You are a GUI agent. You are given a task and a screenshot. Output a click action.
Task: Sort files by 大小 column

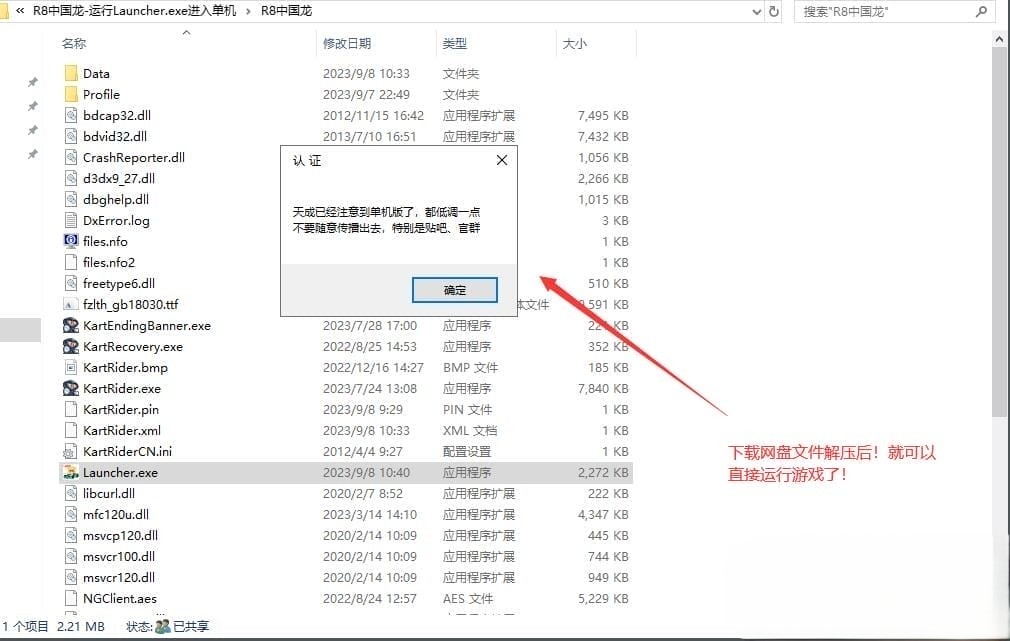point(575,44)
